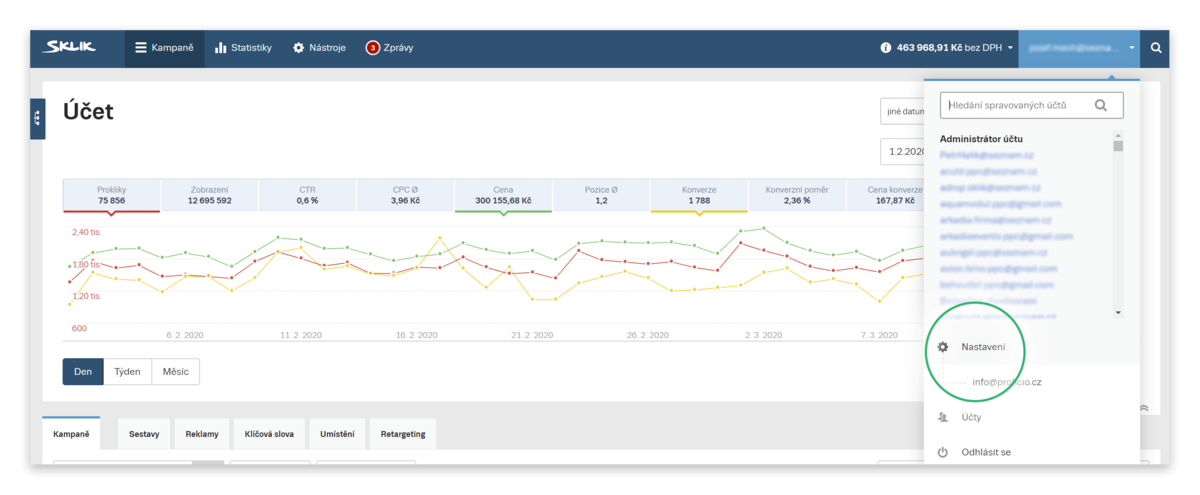Toggle the Cena metric on chart
This screenshot has height=495, width=1200.
click(503, 194)
